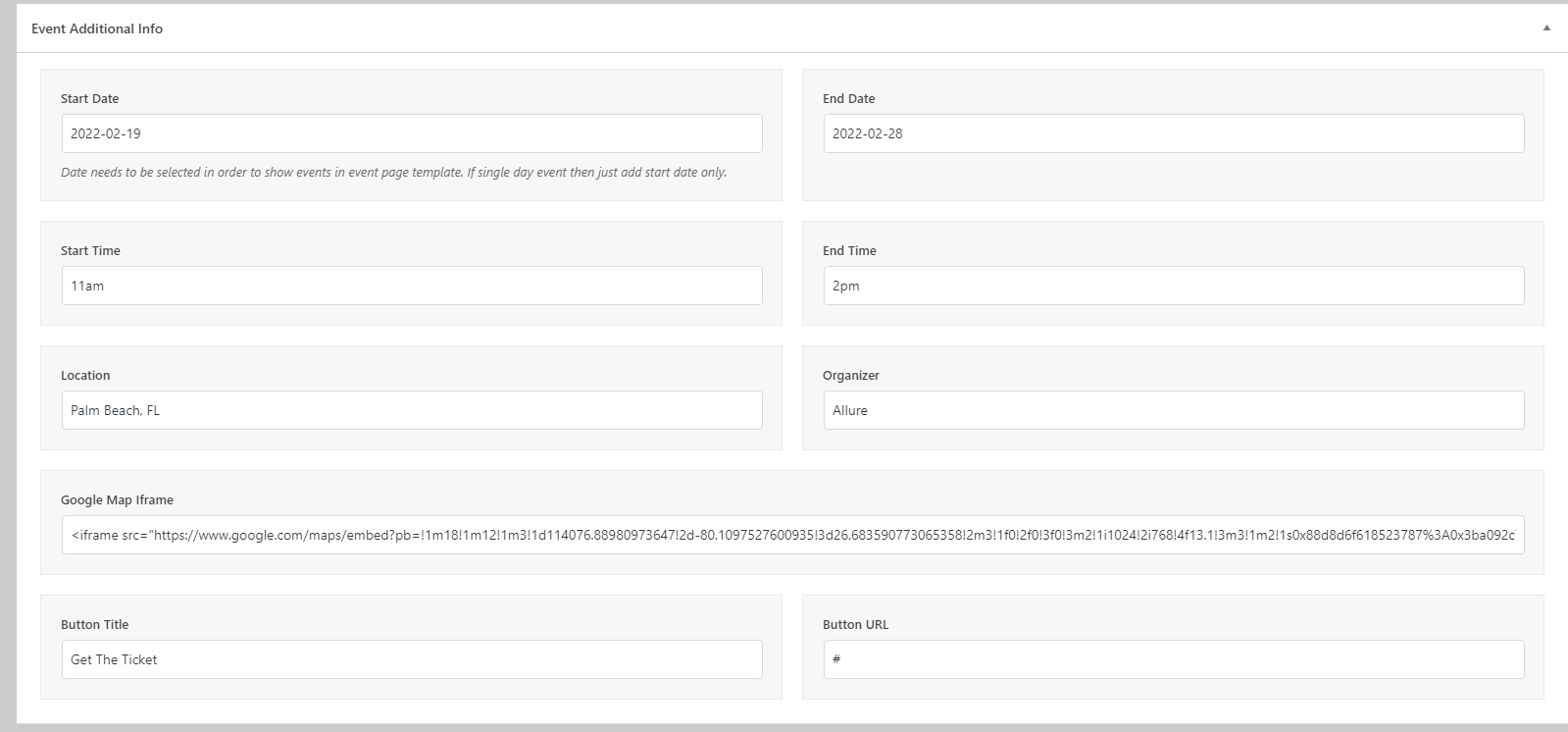
Task: Click the Button URL input field
Action: click(x=1174, y=659)
